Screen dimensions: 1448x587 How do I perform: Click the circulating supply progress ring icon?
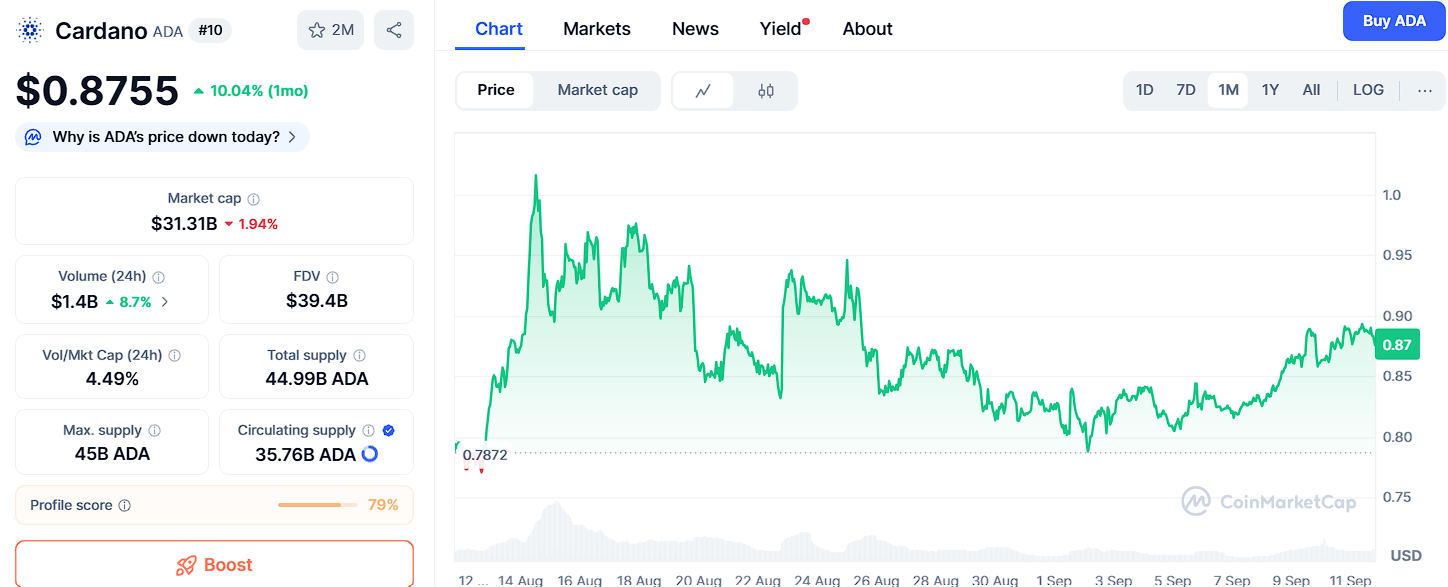click(x=369, y=454)
